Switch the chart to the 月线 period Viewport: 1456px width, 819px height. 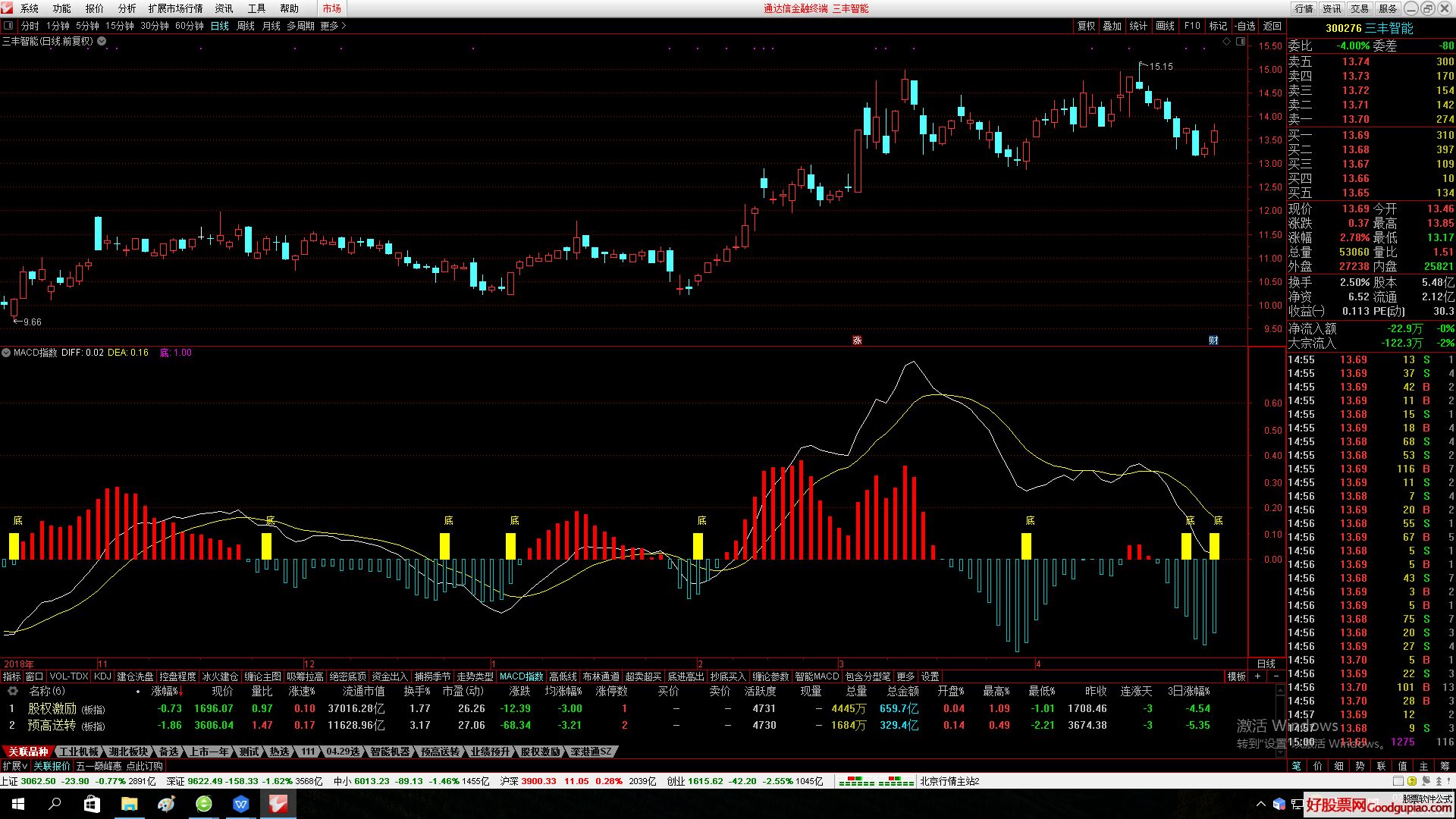271,26
